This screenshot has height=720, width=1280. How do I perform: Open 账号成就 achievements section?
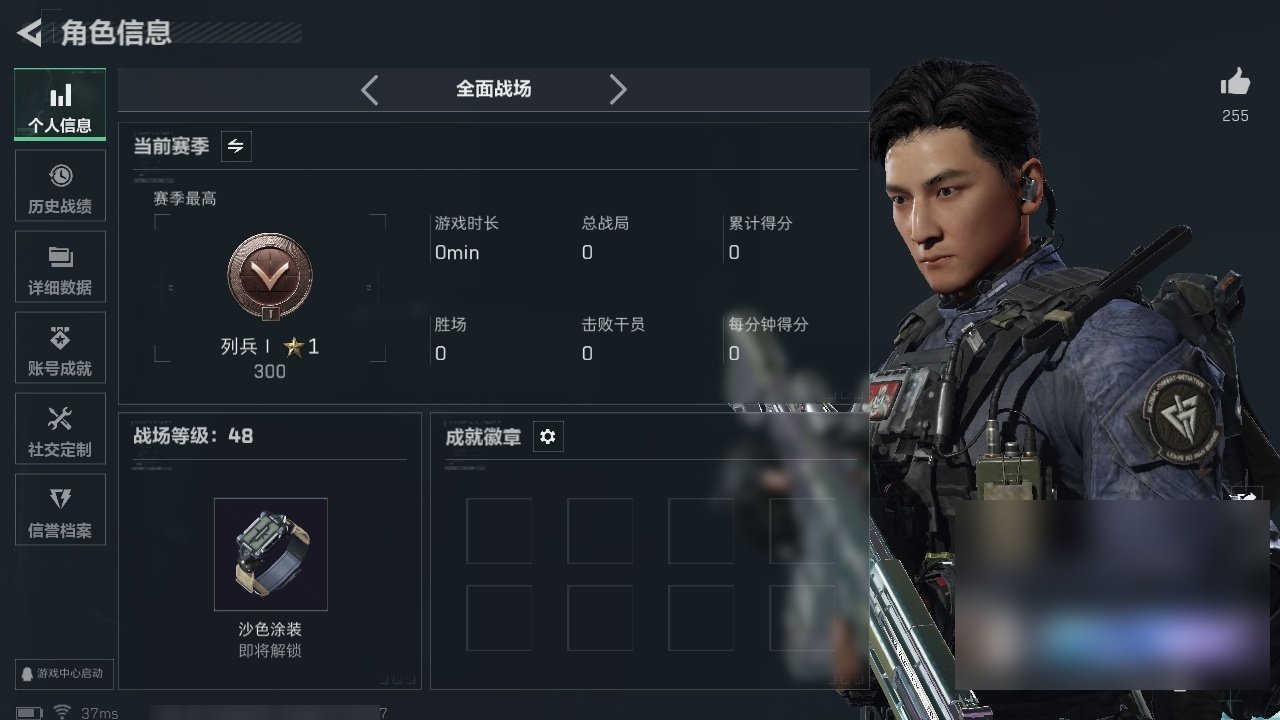pos(60,350)
